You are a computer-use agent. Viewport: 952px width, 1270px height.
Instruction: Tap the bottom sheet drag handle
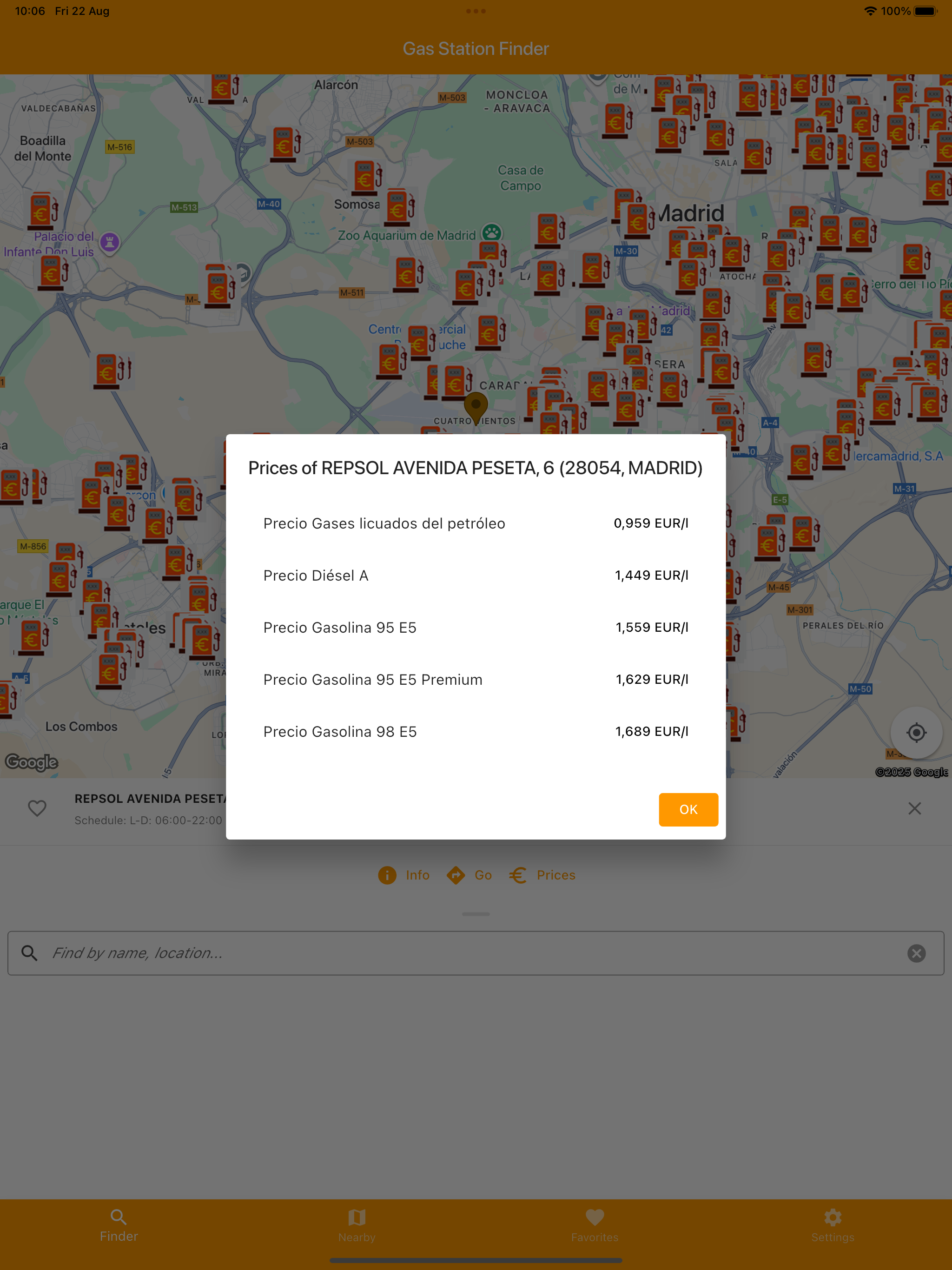click(x=476, y=914)
